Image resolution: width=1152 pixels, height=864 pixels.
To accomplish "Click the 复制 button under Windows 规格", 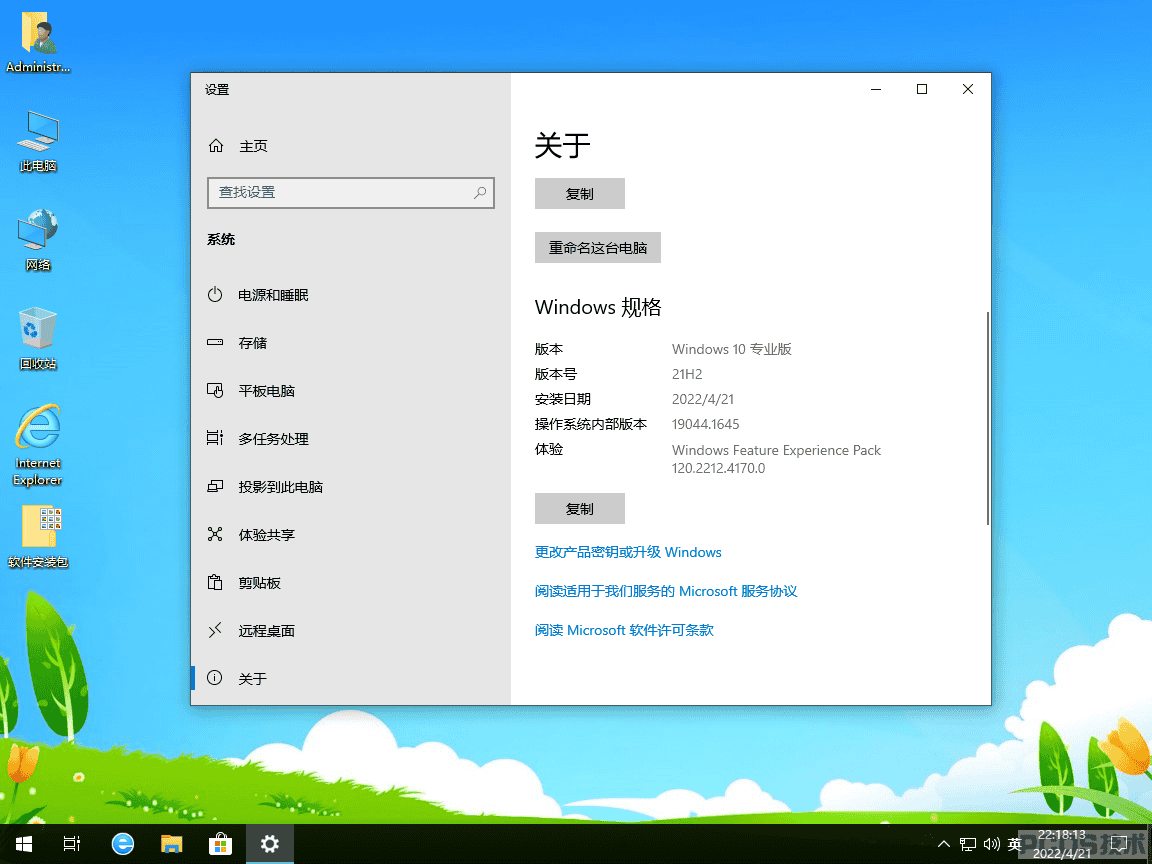I will click(580, 508).
